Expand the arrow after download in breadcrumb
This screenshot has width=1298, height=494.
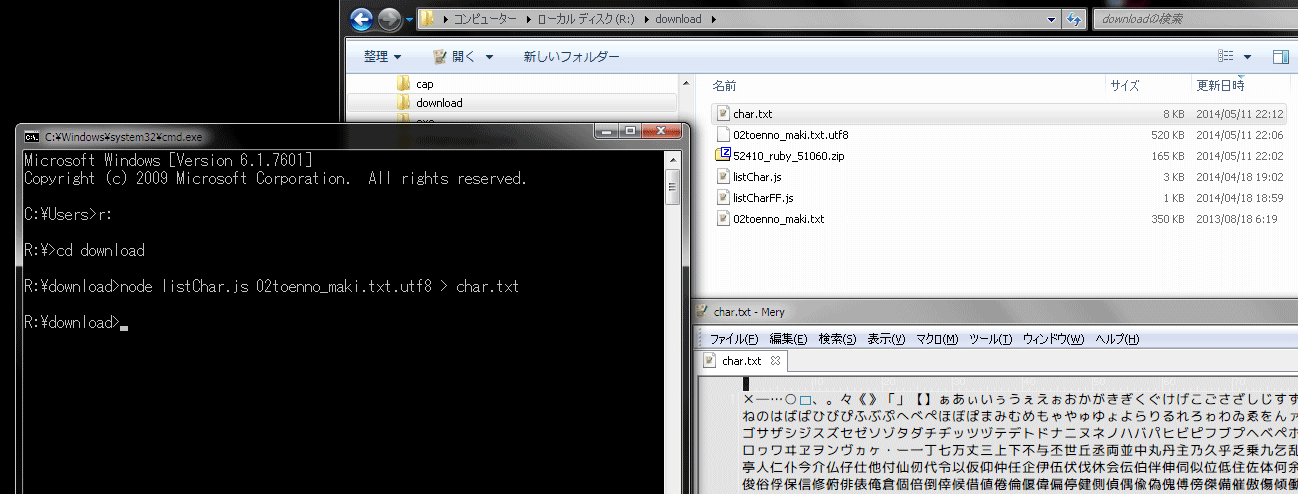tap(713, 19)
